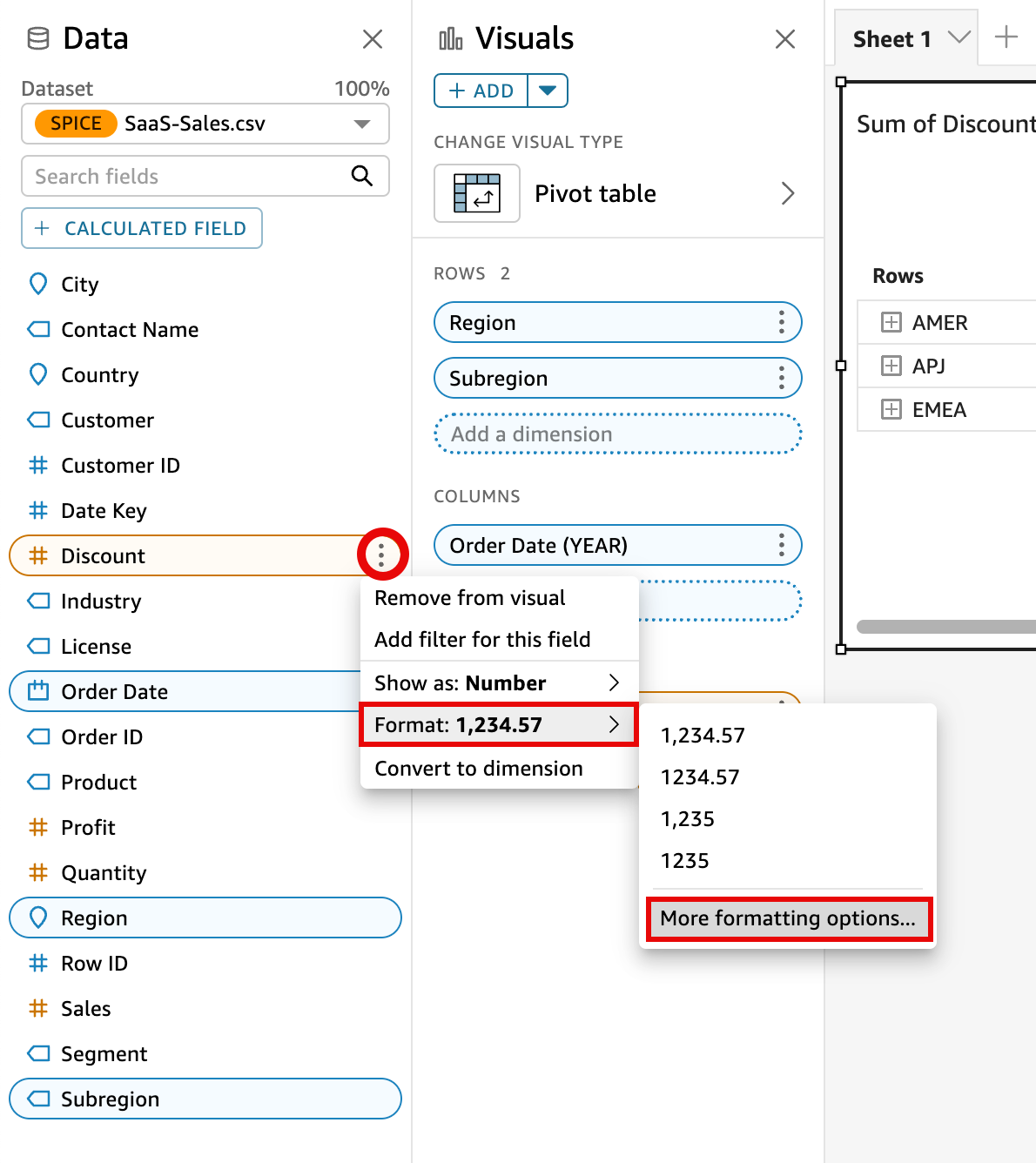Screen dimensions: 1036x1163
Task: Close the Visuals panel
Action: coord(785,39)
